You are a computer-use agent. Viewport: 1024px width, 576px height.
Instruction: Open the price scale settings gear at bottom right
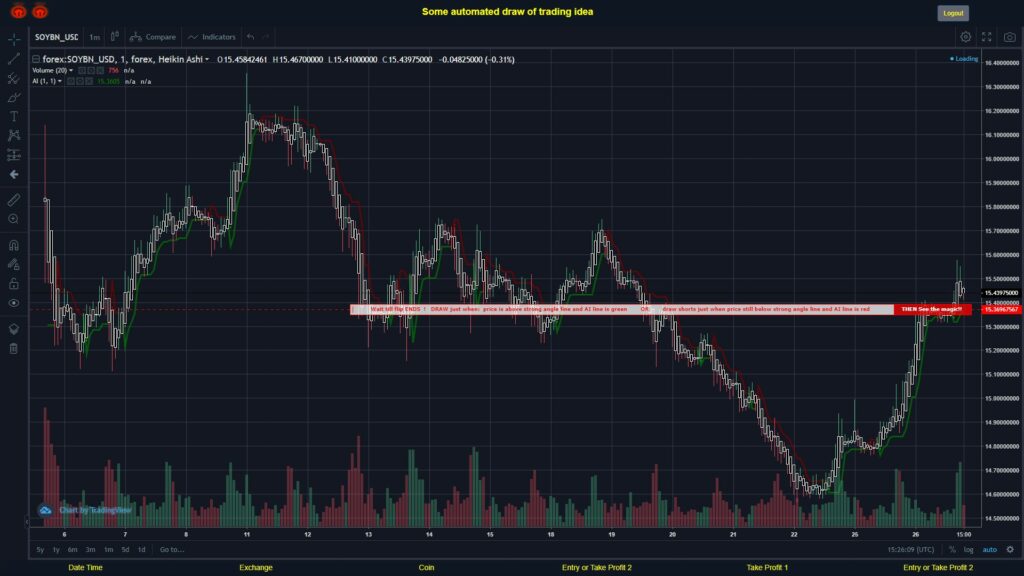click(x=1010, y=550)
